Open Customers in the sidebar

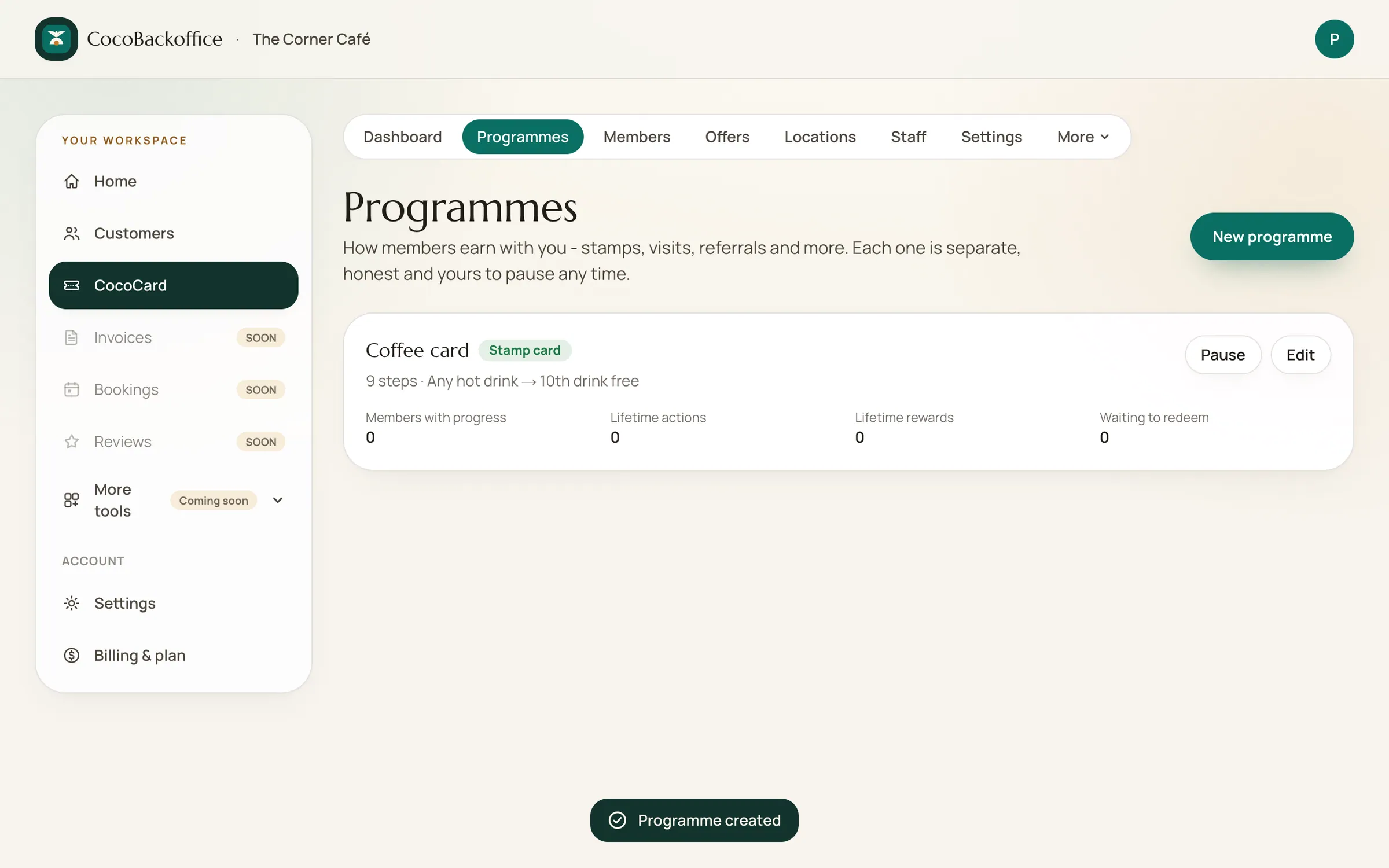pos(174,233)
